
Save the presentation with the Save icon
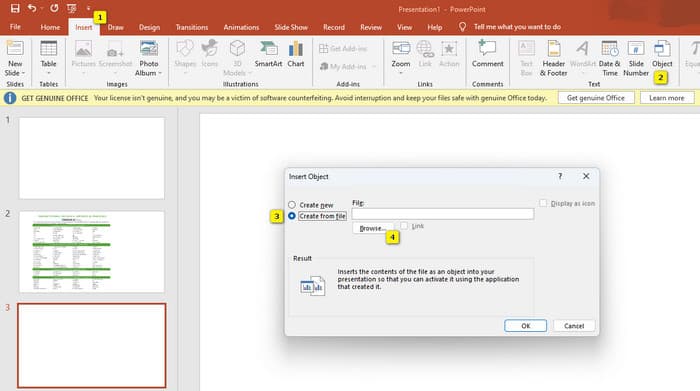[x=15, y=8]
